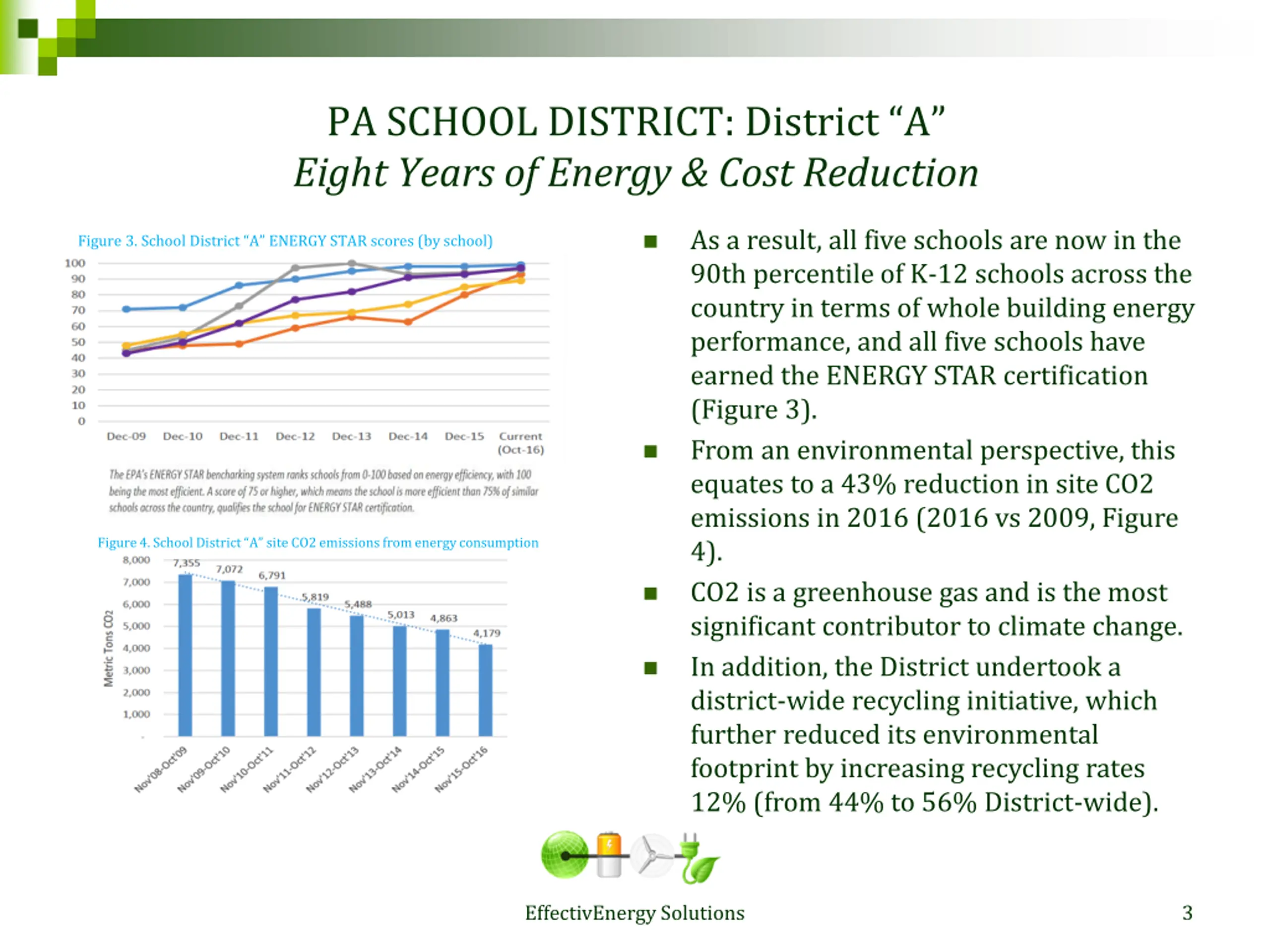1270x952 pixels.
Task: Click the 6,791 bar value label
Action: click(271, 576)
